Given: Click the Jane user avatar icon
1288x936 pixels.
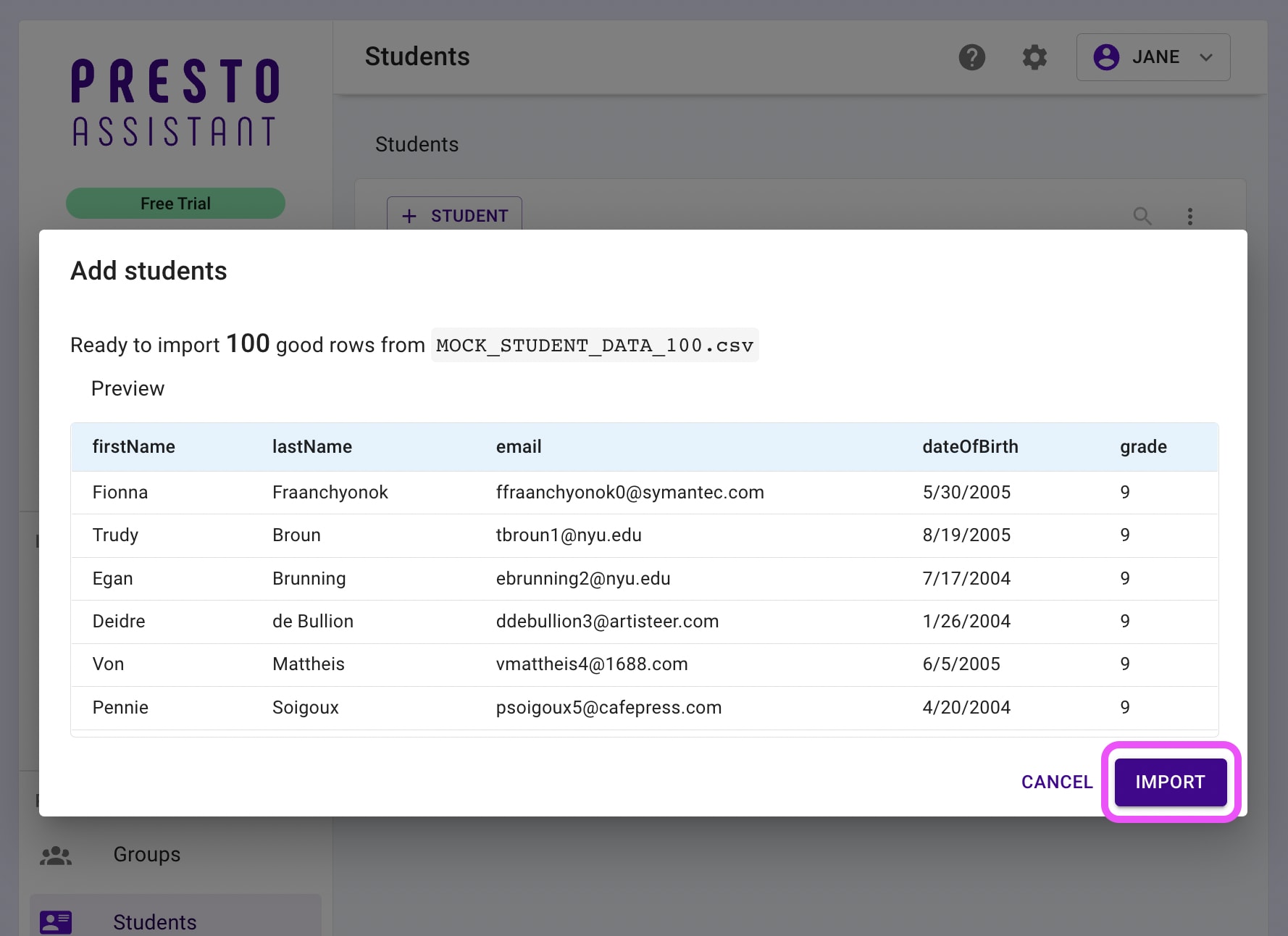Looking at the screenshot, I should pos(1106,57).
